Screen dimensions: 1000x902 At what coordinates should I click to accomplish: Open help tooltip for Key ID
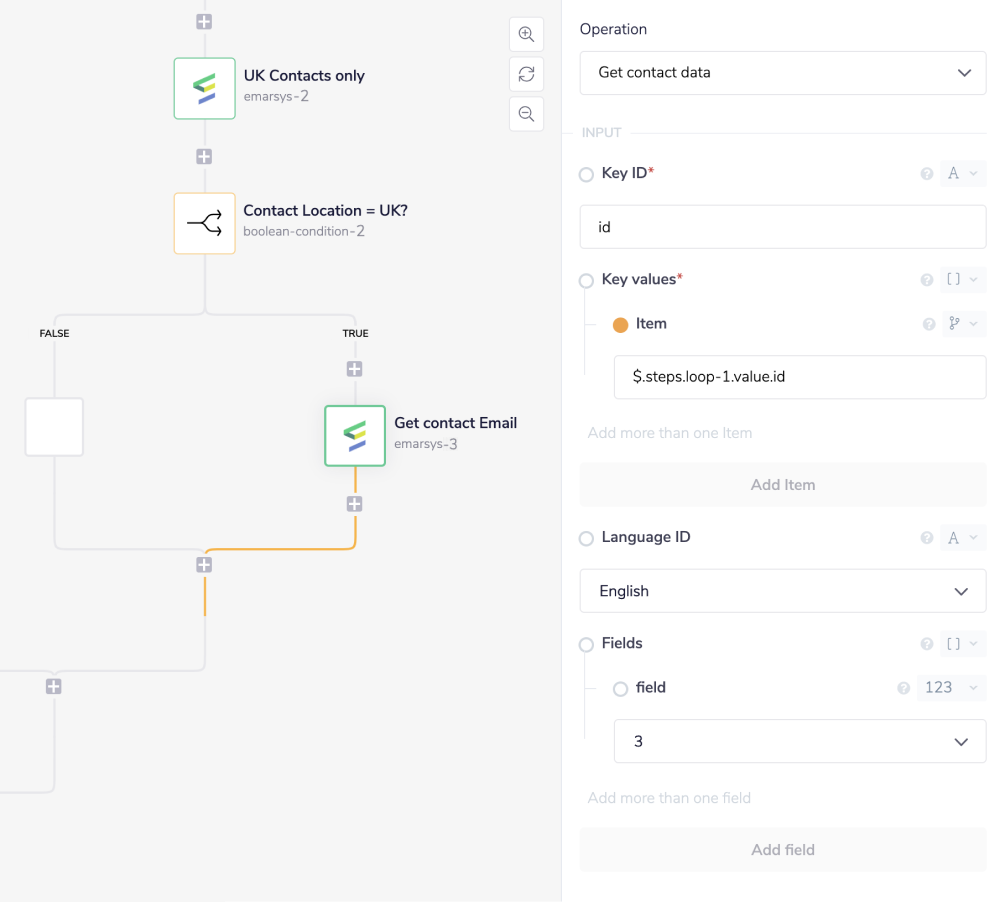click(x=927, y=174)
